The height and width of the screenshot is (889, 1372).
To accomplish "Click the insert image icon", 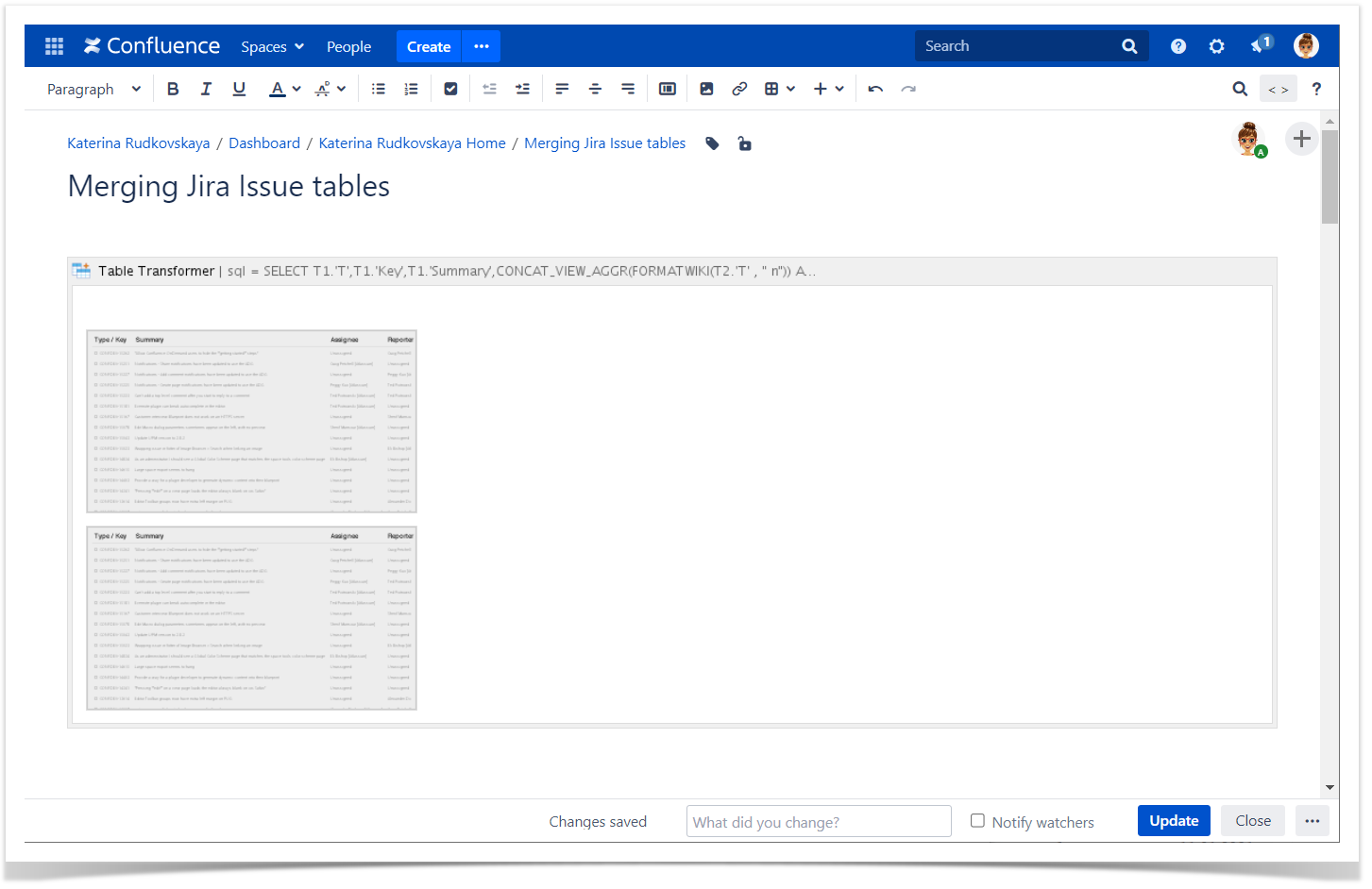I will pyautogui.click(x=706, y=89).
